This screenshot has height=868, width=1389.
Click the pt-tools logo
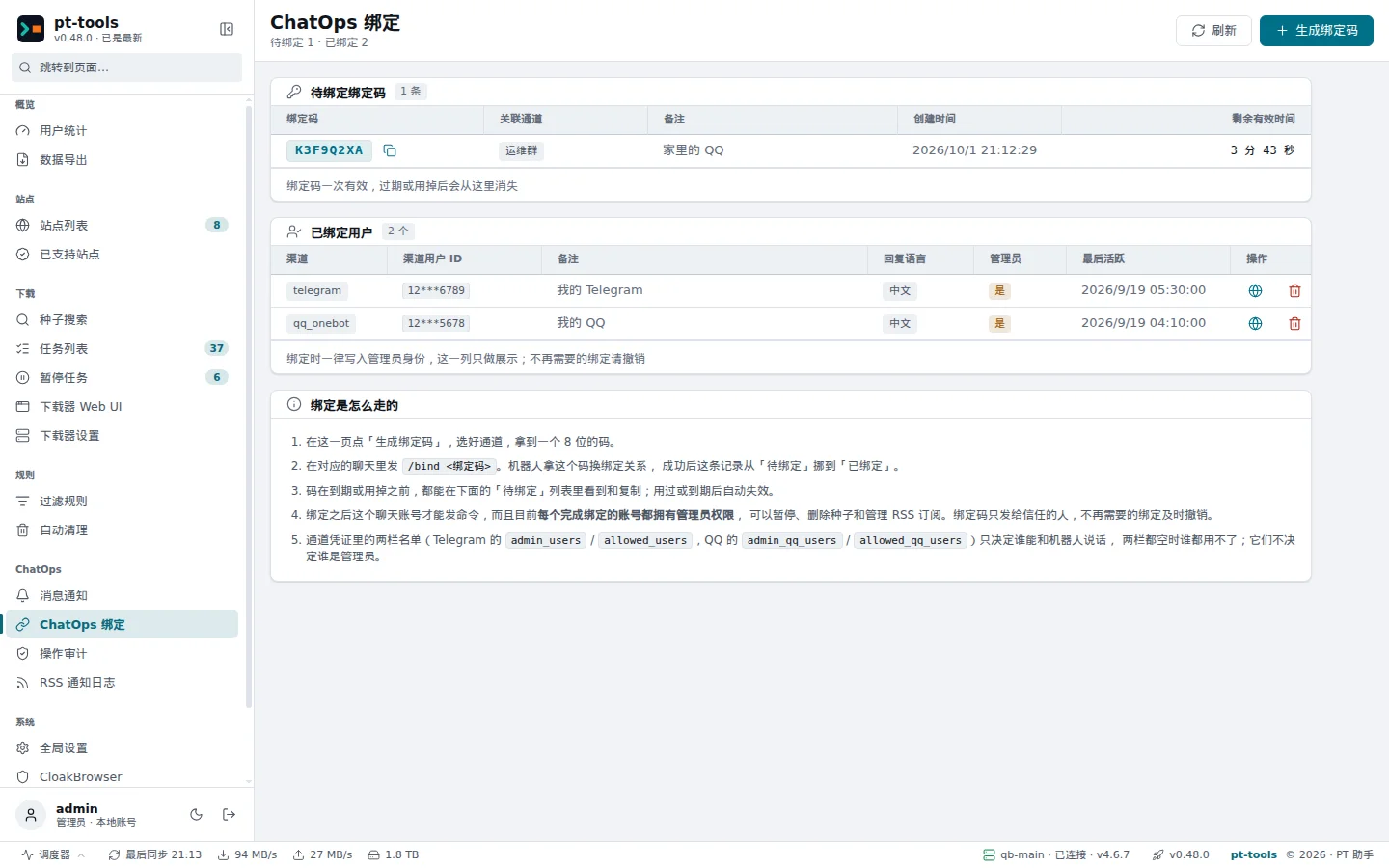coord(31,29)
